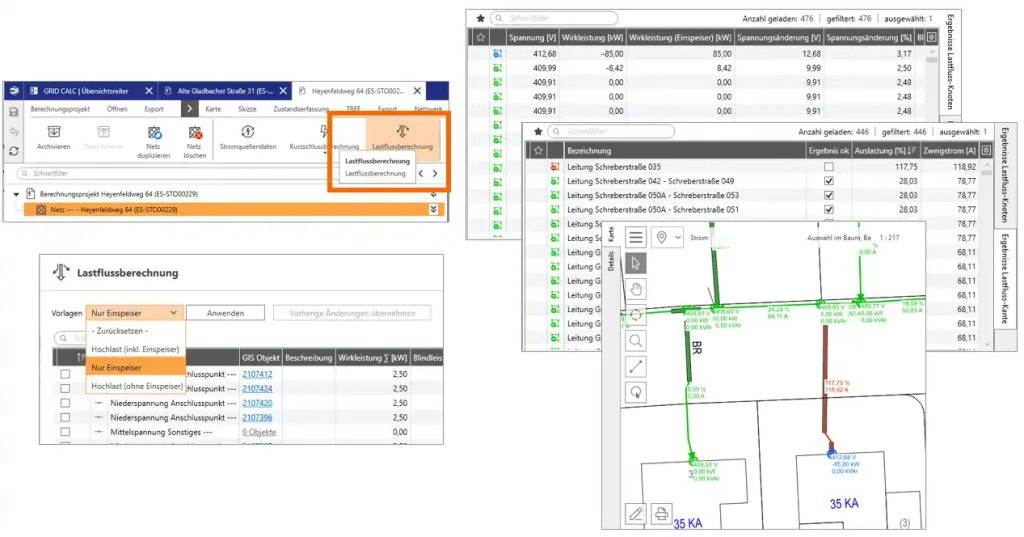
Task: Click the next arrow beside Lastflussberechnung tooltip
Action: click(x=435, y=173)
